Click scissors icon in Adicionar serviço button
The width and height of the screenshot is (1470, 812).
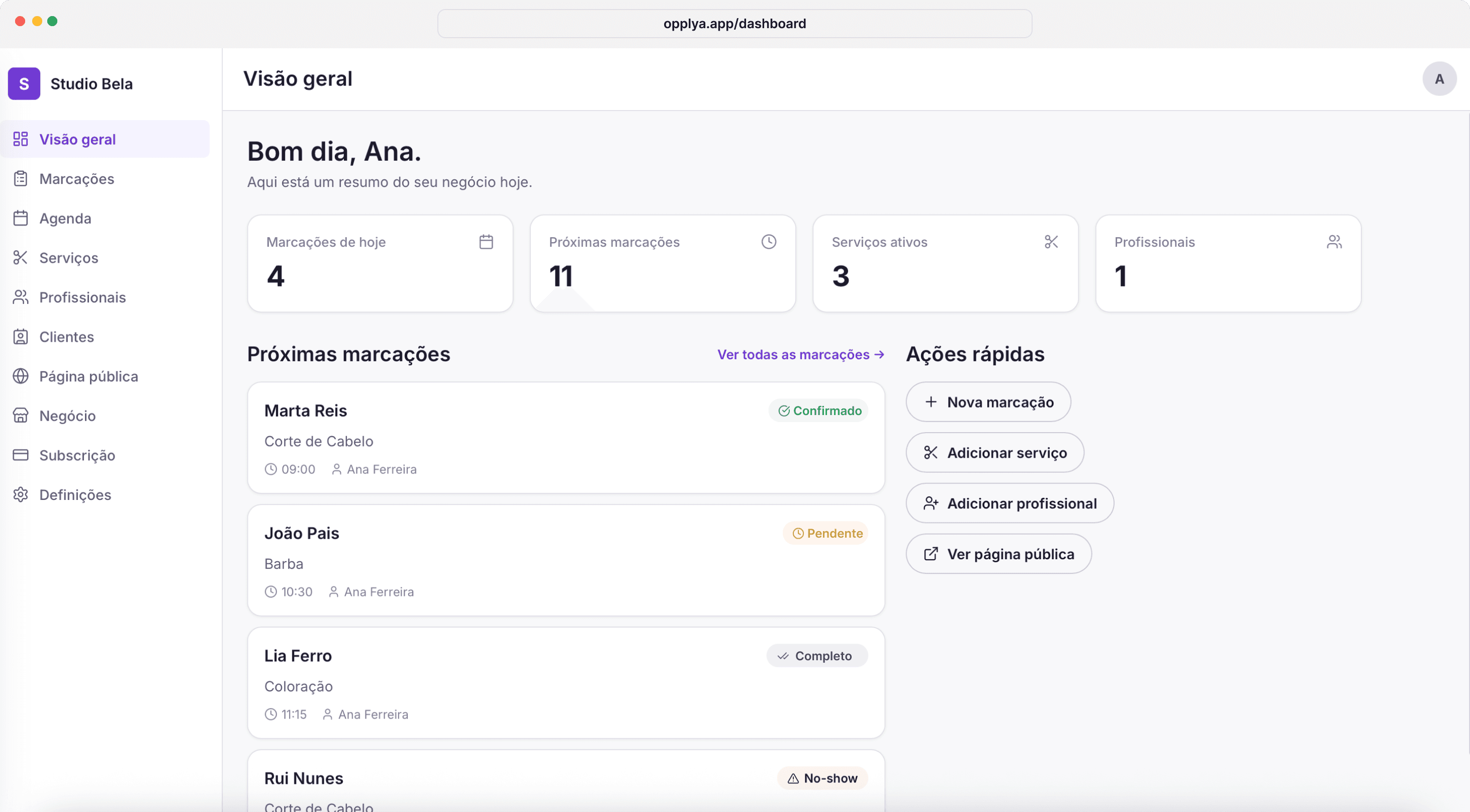click(931, 453)
